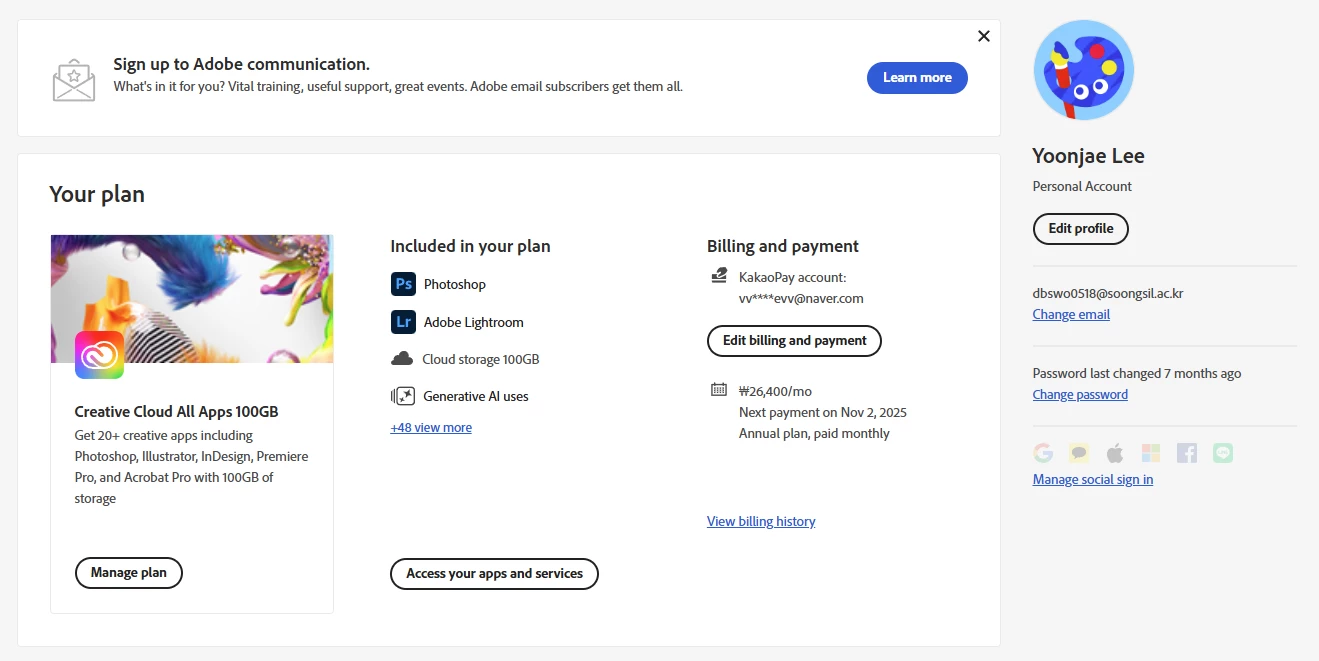Click the Password last changed 7 months ago text
The width and height of the screenshot is (1319, 661).
(x=1137, y=374)
